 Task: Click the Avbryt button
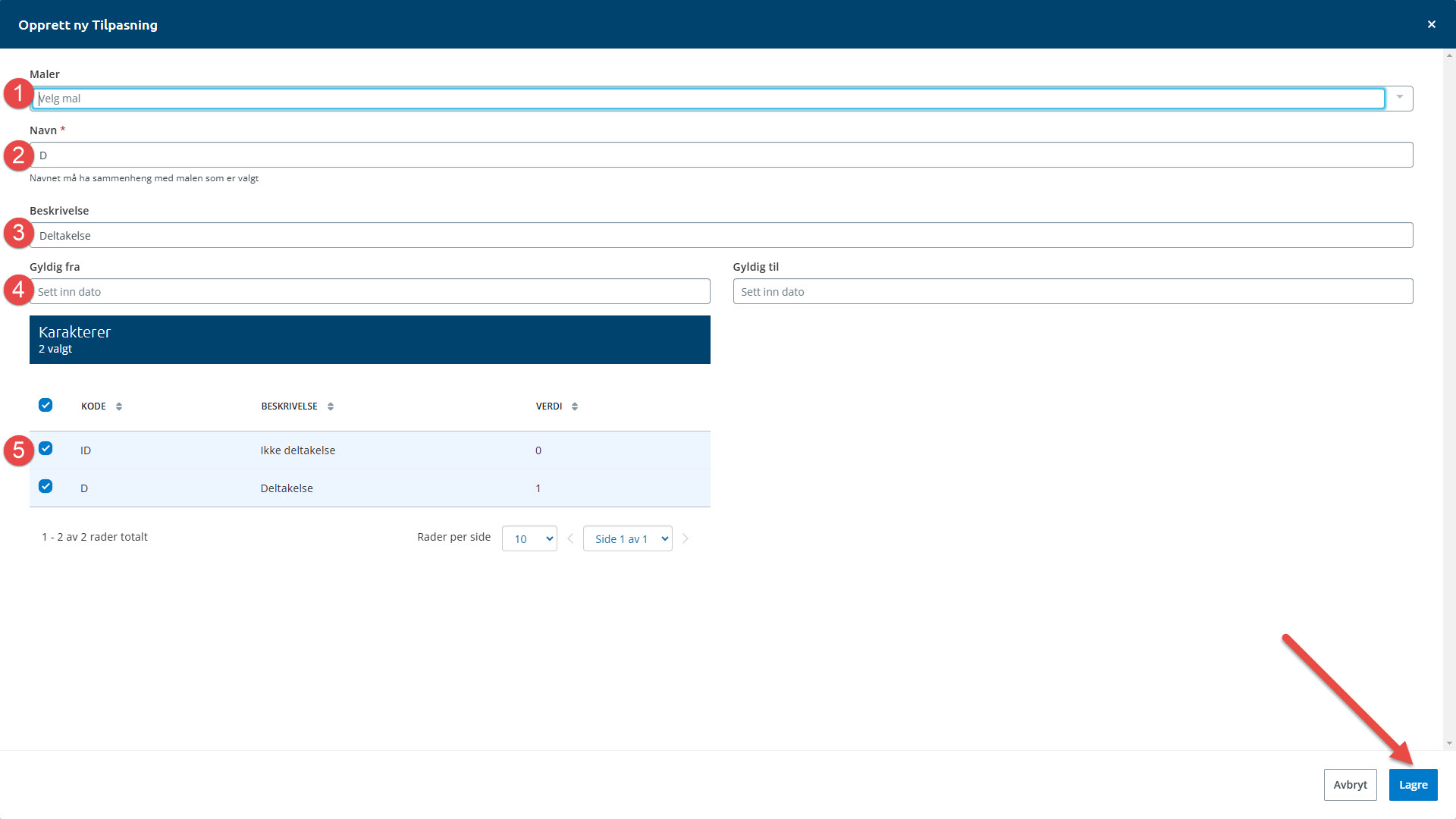coord(1350,785)
